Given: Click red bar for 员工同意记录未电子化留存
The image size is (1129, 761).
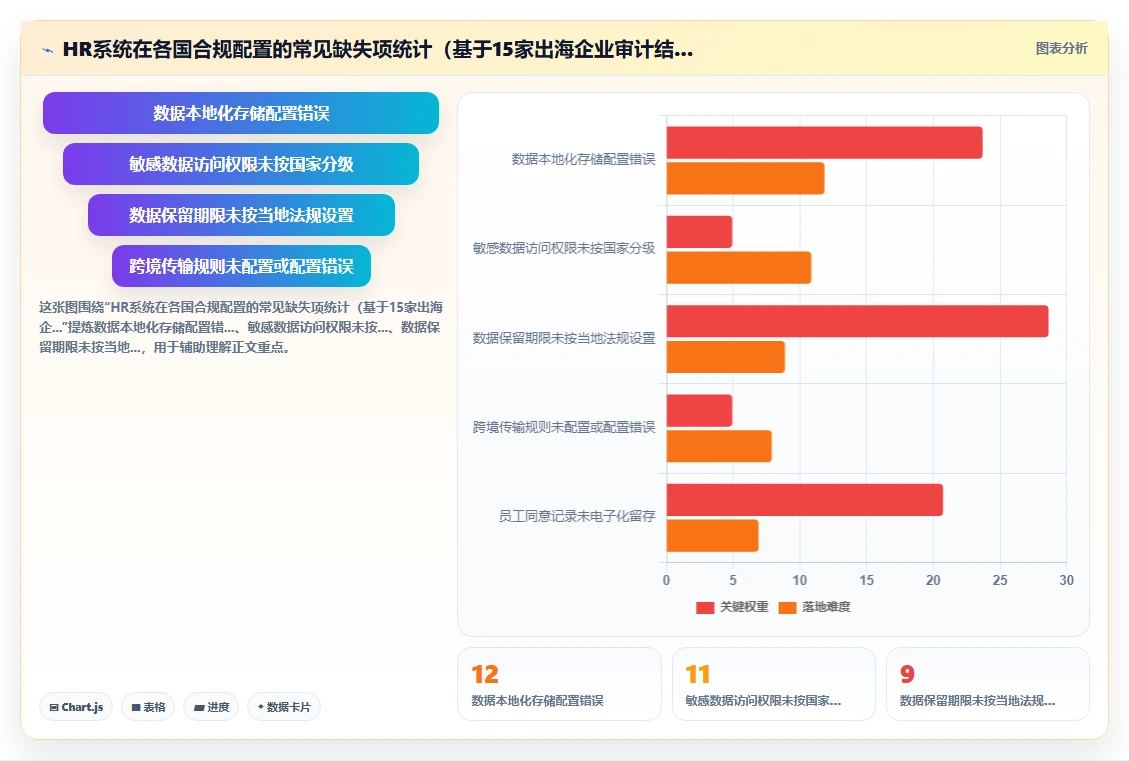Looking at the screenshot, I should 805,500.
